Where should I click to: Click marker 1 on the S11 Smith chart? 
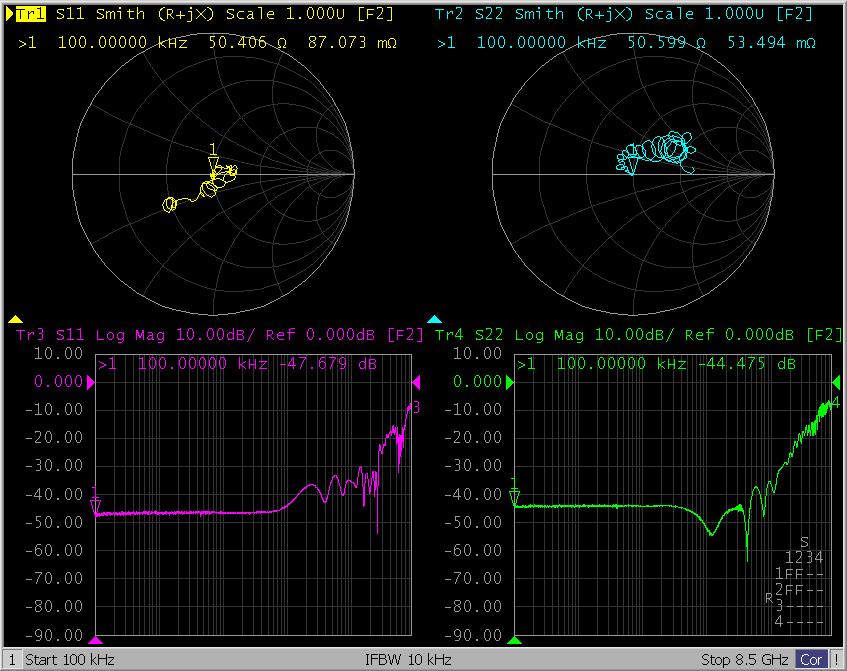point(212,163)
